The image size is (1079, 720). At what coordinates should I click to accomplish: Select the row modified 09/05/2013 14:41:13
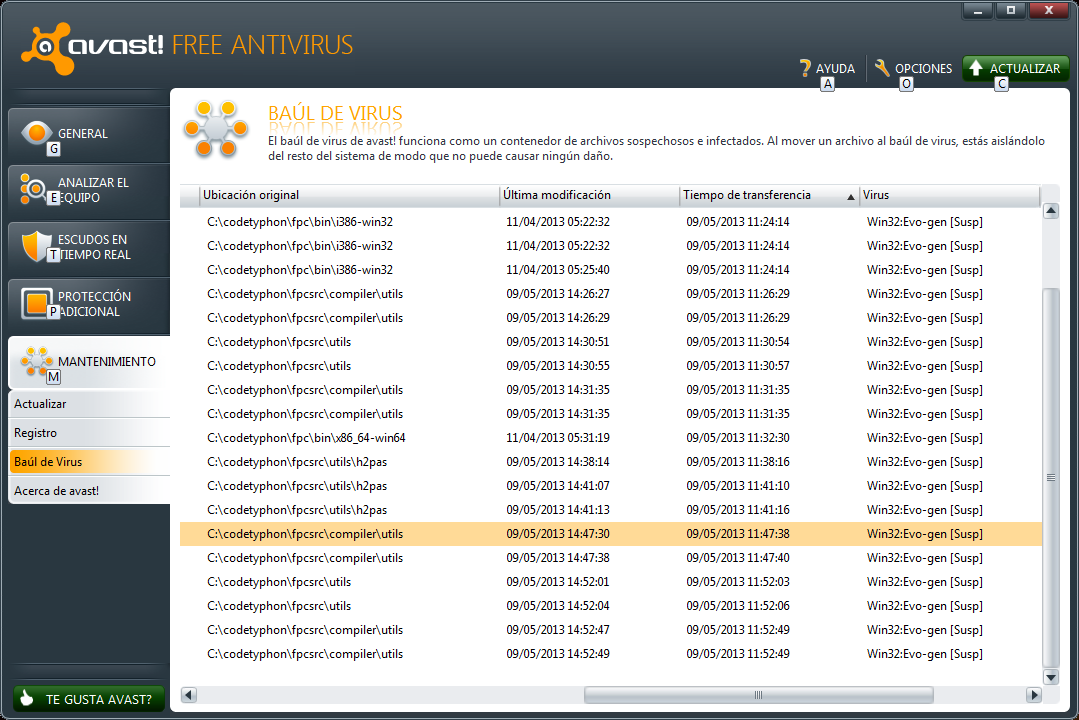pyautogui.click(x=610, y=510)
